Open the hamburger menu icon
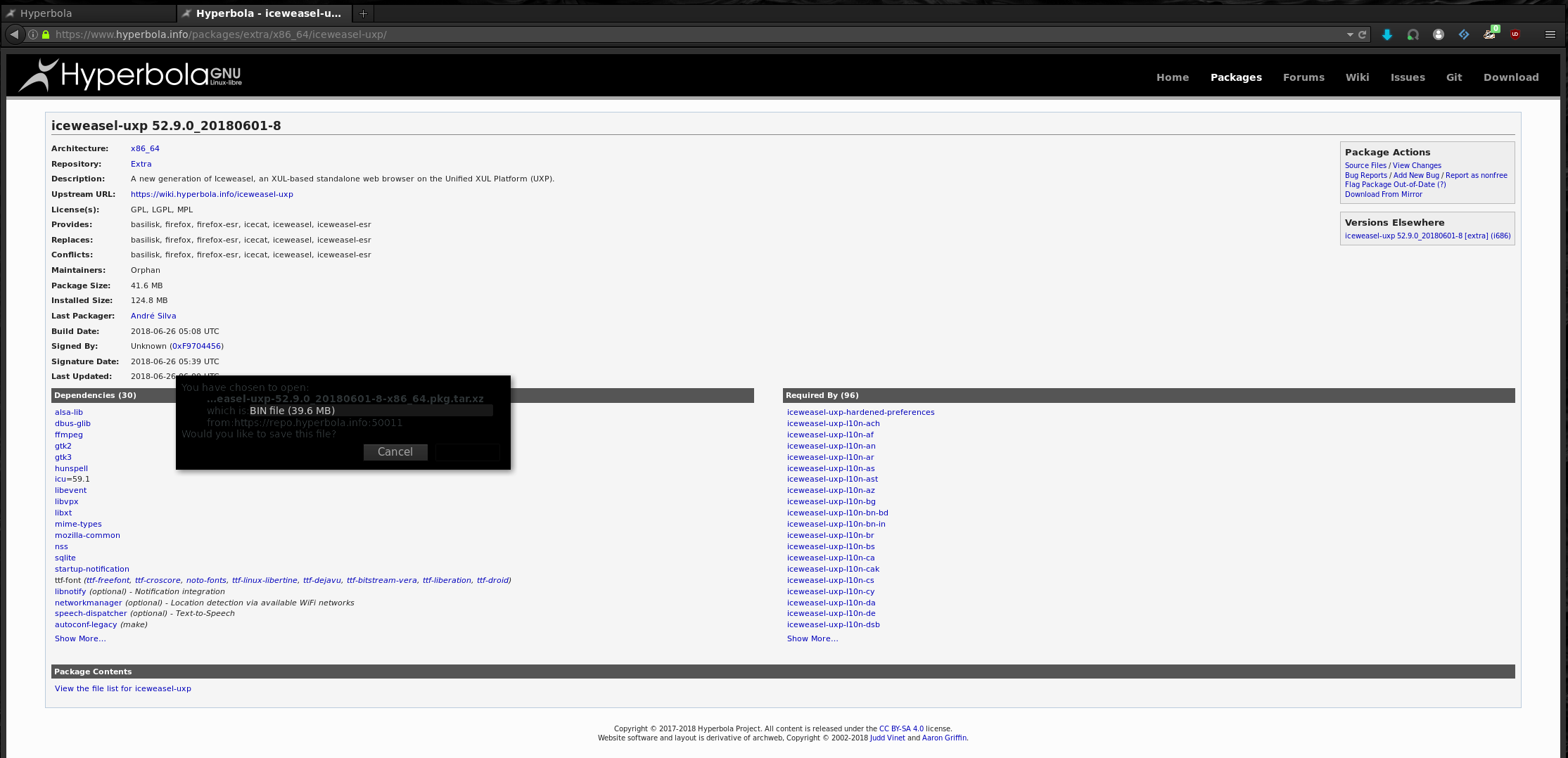1568x758 pixels. click(x=1550, y=34)
